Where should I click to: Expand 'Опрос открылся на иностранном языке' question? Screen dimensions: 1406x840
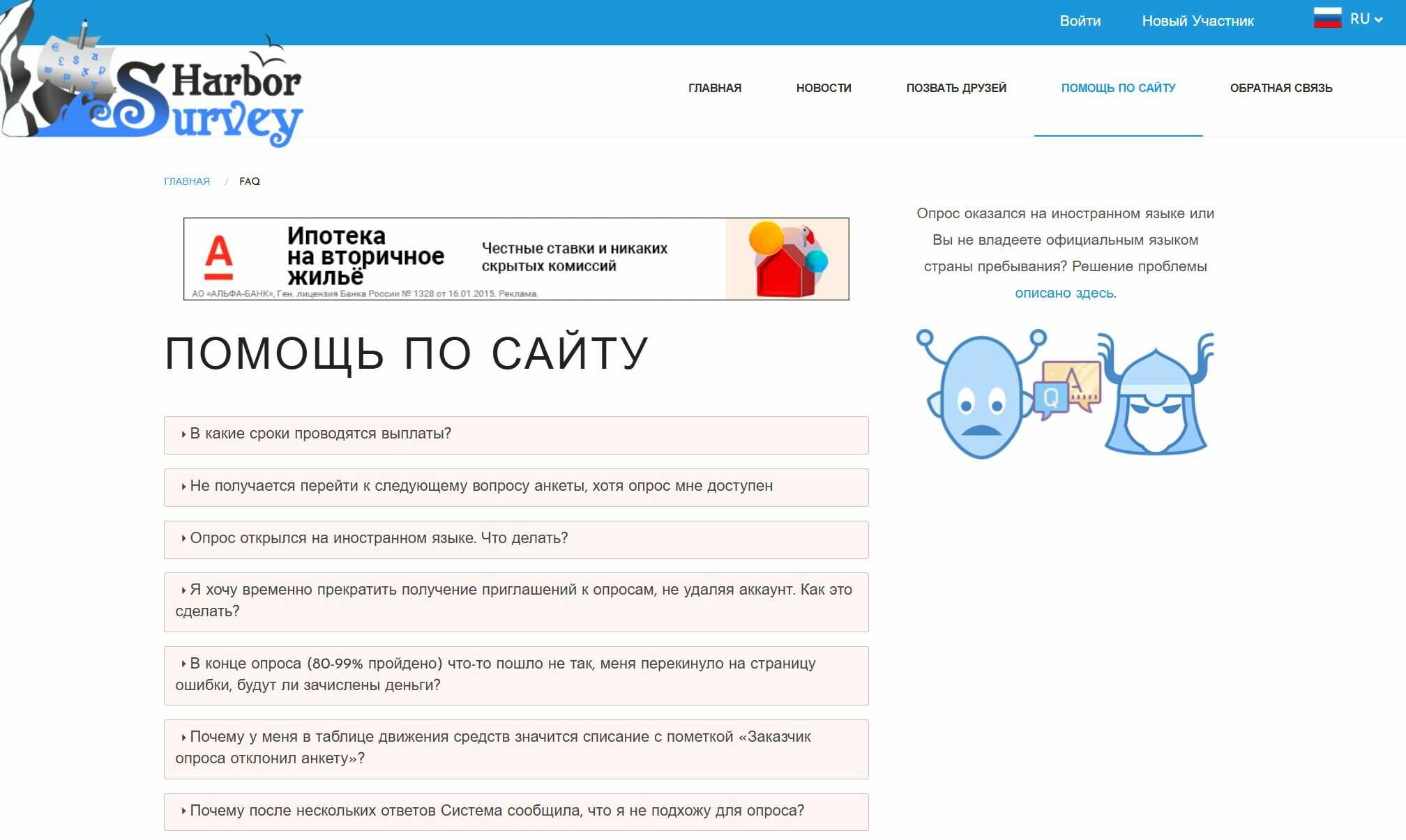tap(378, 538)
